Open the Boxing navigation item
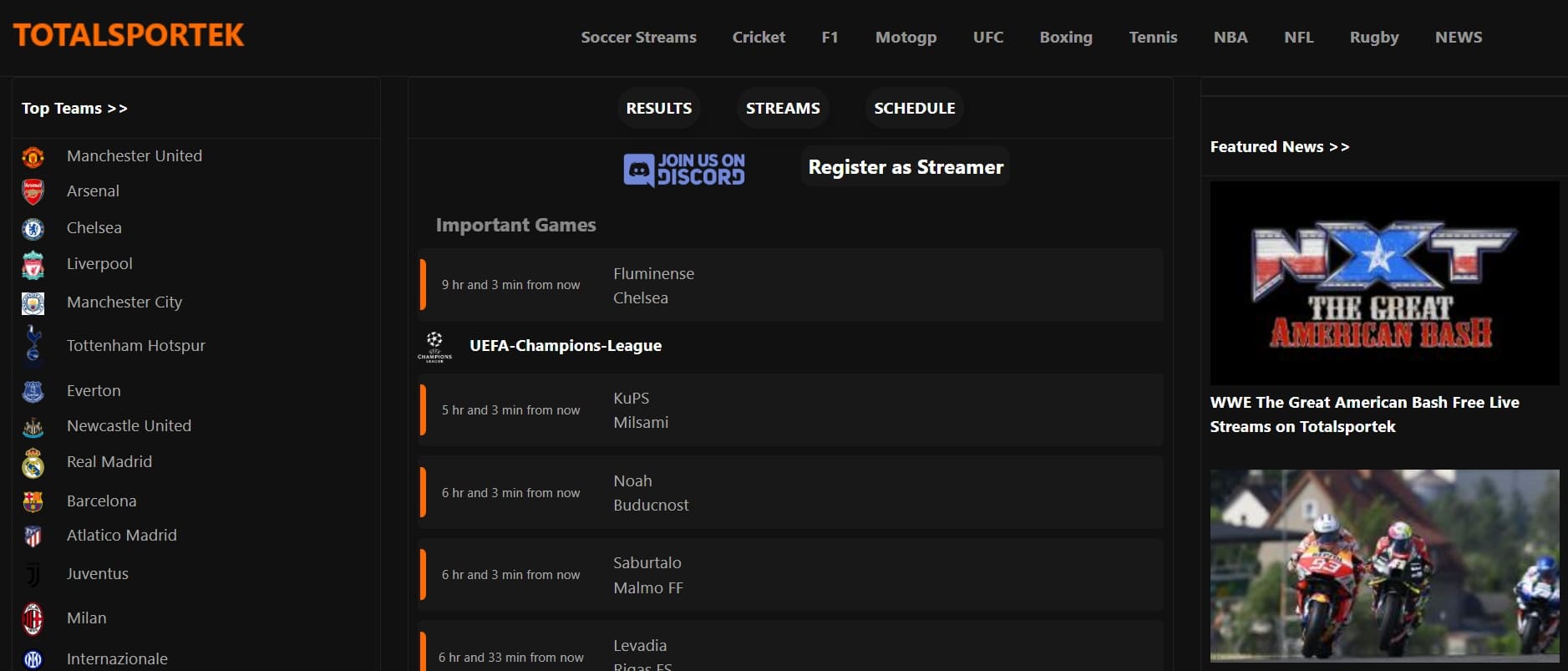Image resolution: width=1568 pixels, height=671 pixels. pos(1066,38)
